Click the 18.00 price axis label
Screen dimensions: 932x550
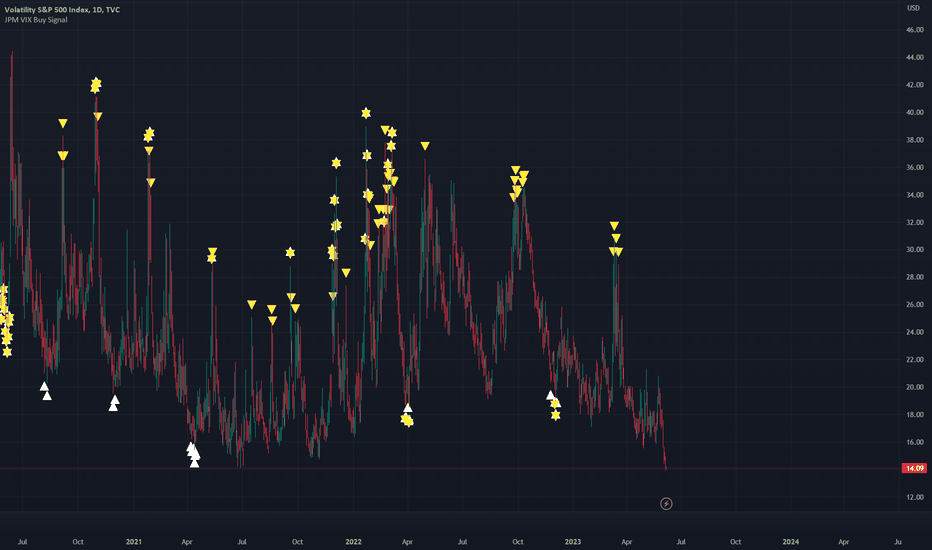pos(915,415)
